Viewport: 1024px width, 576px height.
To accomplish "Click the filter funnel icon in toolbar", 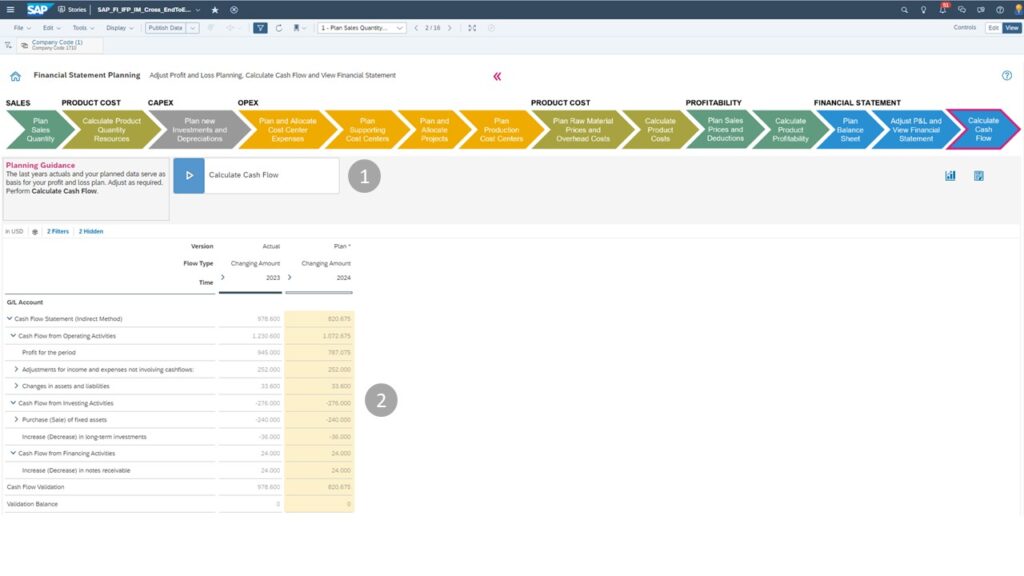I will coord(260,28).
